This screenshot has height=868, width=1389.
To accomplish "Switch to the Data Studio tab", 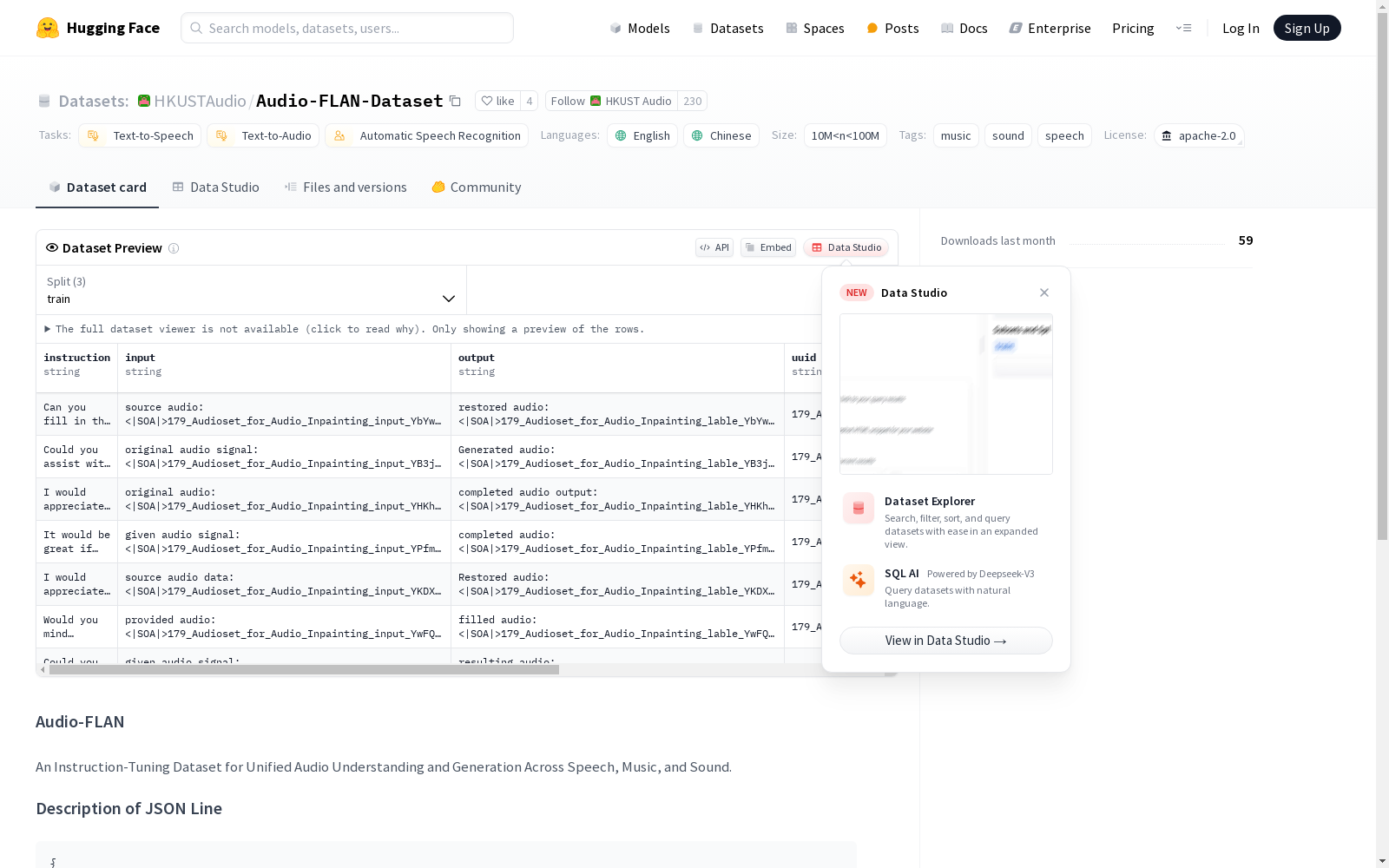I will tap(215, 187).
